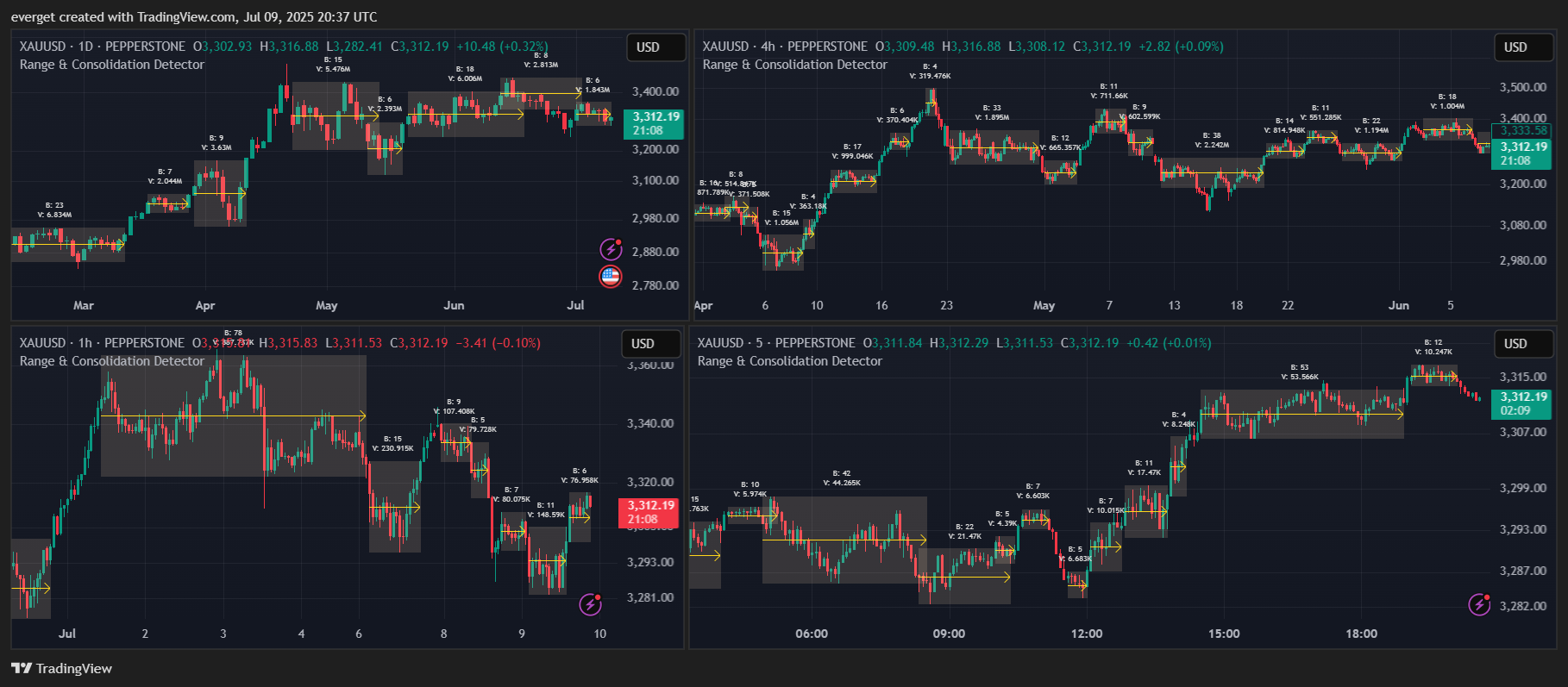Screen dimensions: 1568x687
Task: Click the XAUUSD · 1D · PEPPERSTONE symbol title
Action: (103, 47)
